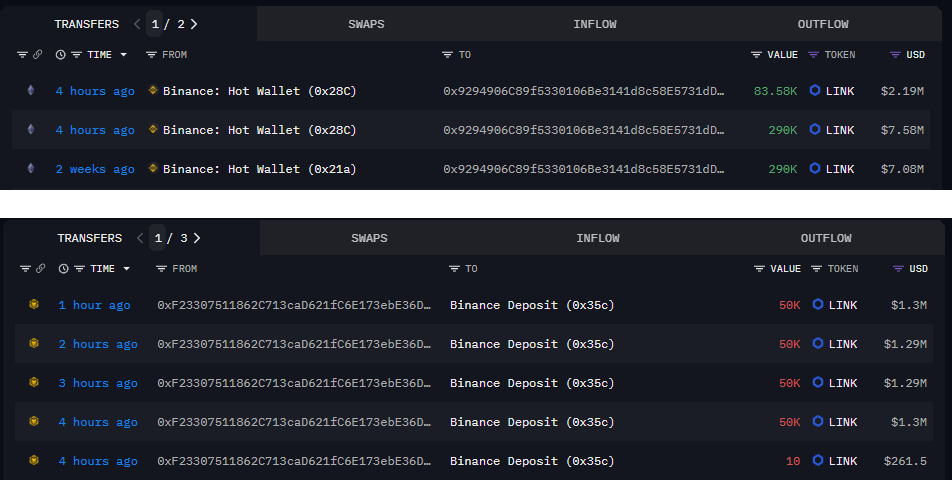The width and height of the screenshot is (952, 480).
Task: Open Binance: Hot Wallet (0x21a) entity
Action: coord(259,169)
